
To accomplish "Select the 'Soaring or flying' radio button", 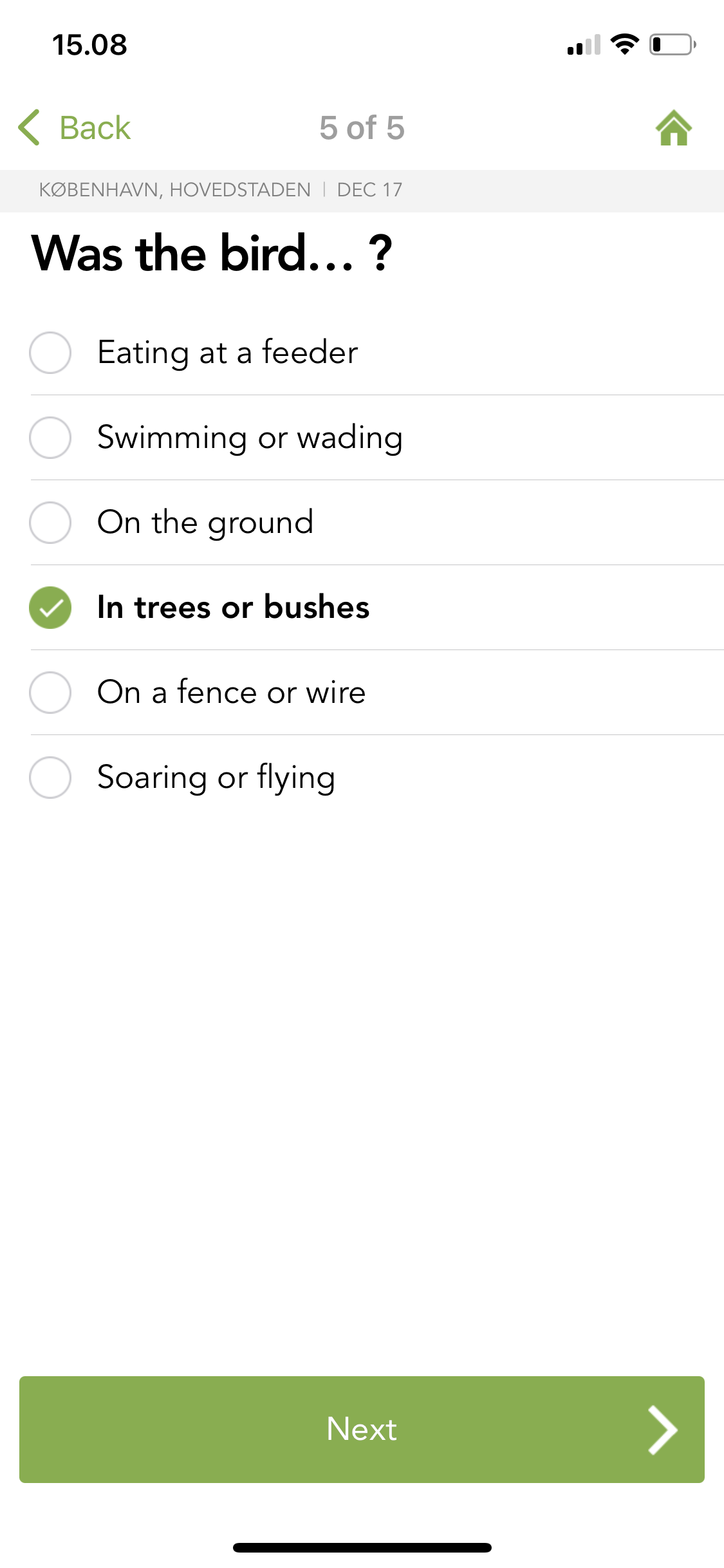I will coord(50,778).
